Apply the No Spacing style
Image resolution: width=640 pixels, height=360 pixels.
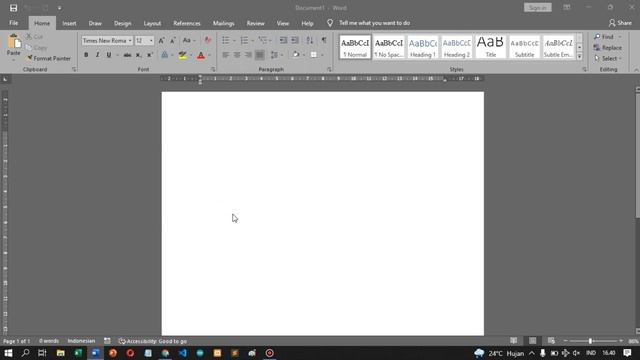point(389,47)
